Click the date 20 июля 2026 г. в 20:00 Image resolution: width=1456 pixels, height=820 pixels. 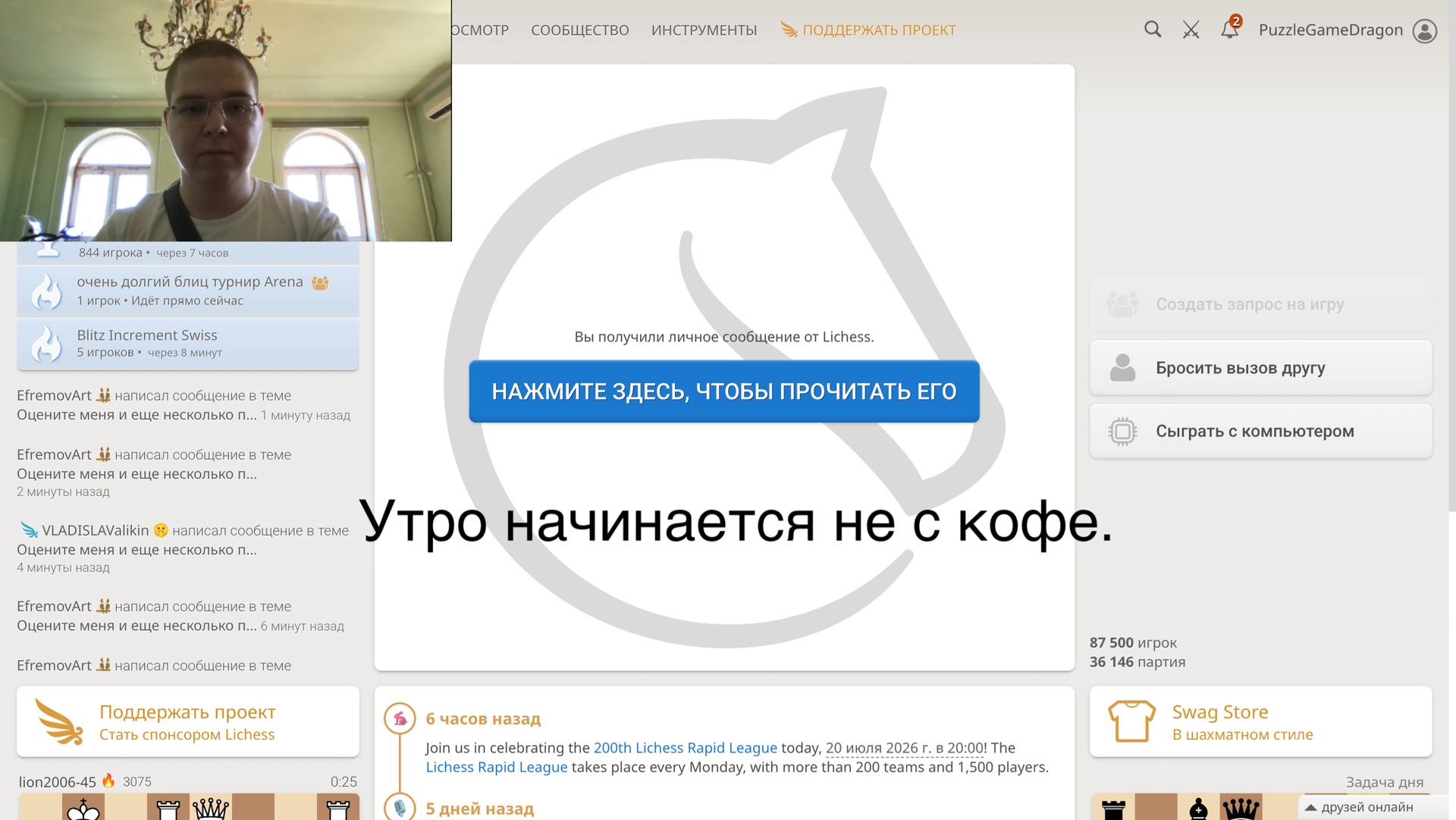905,748
